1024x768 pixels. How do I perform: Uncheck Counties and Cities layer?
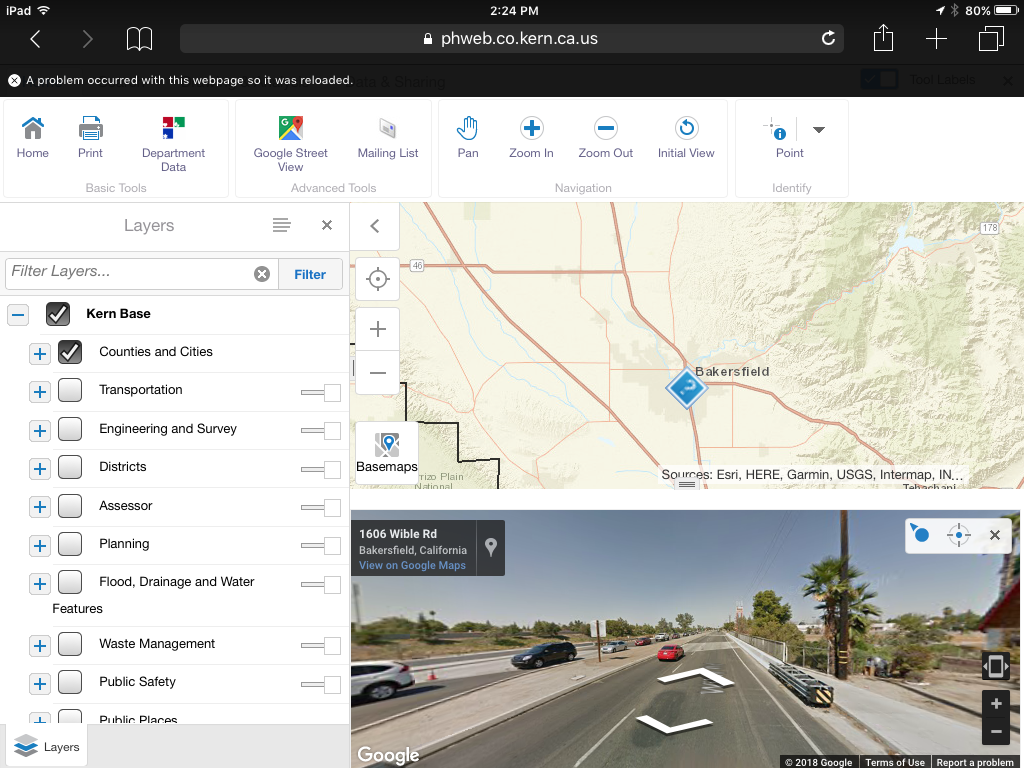coord(70,352)
